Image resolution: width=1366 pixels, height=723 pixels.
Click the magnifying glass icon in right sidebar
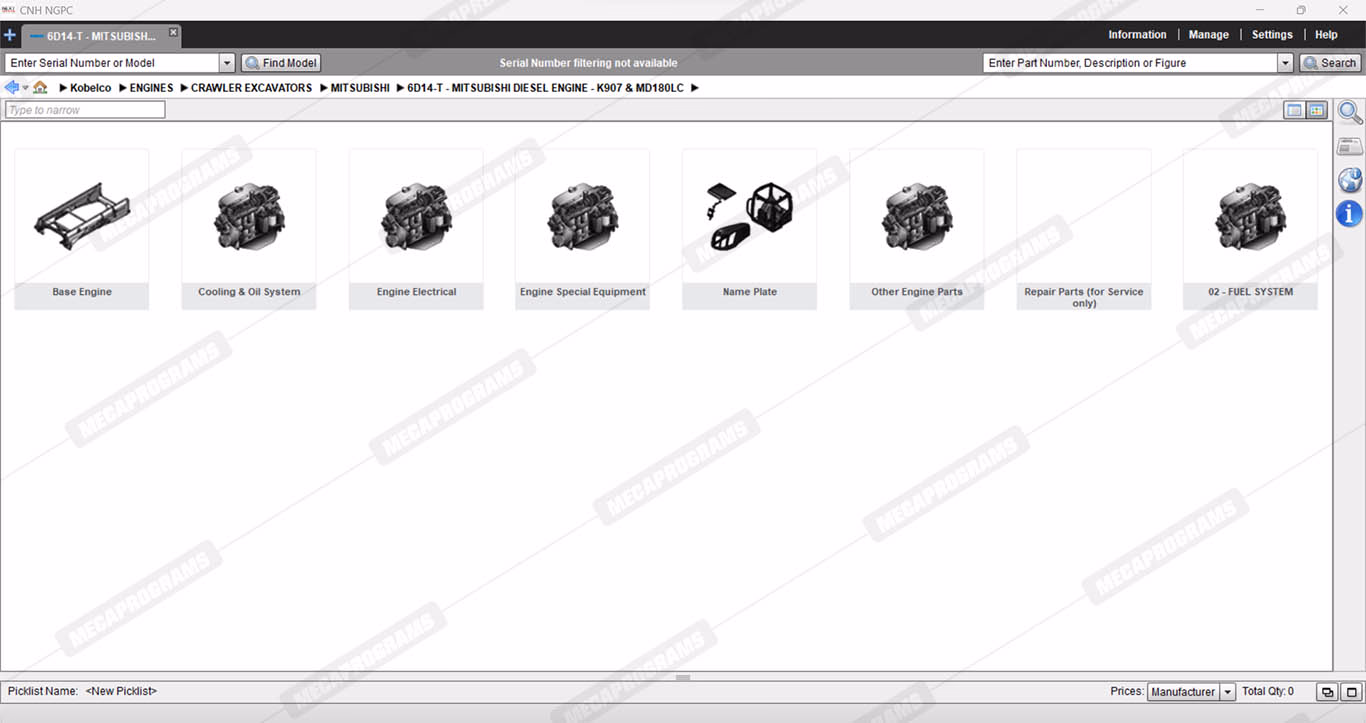(x=1350, y=113)
